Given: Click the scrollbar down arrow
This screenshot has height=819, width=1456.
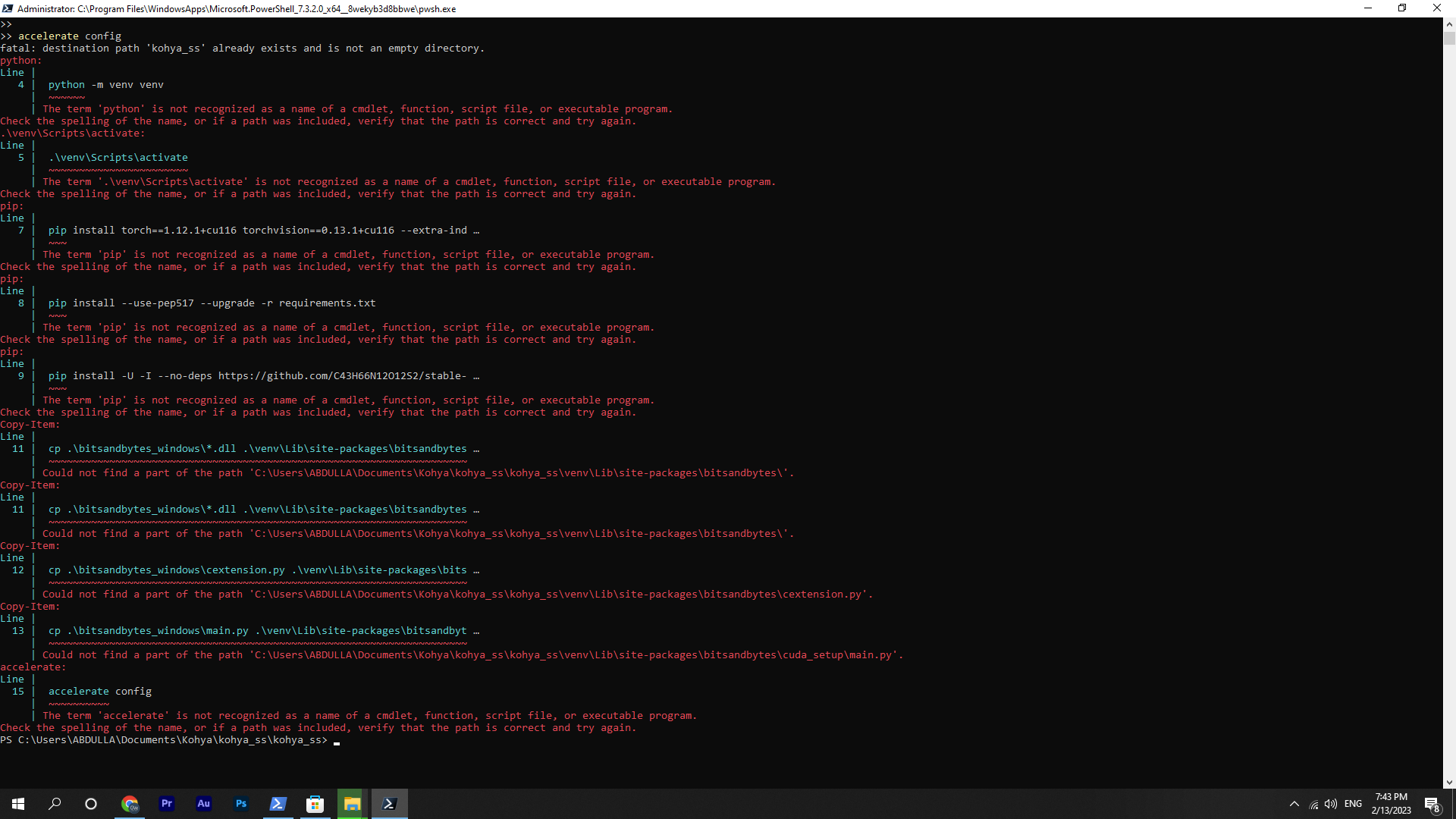Looking at the screenshot, I should pos(1448,782).
